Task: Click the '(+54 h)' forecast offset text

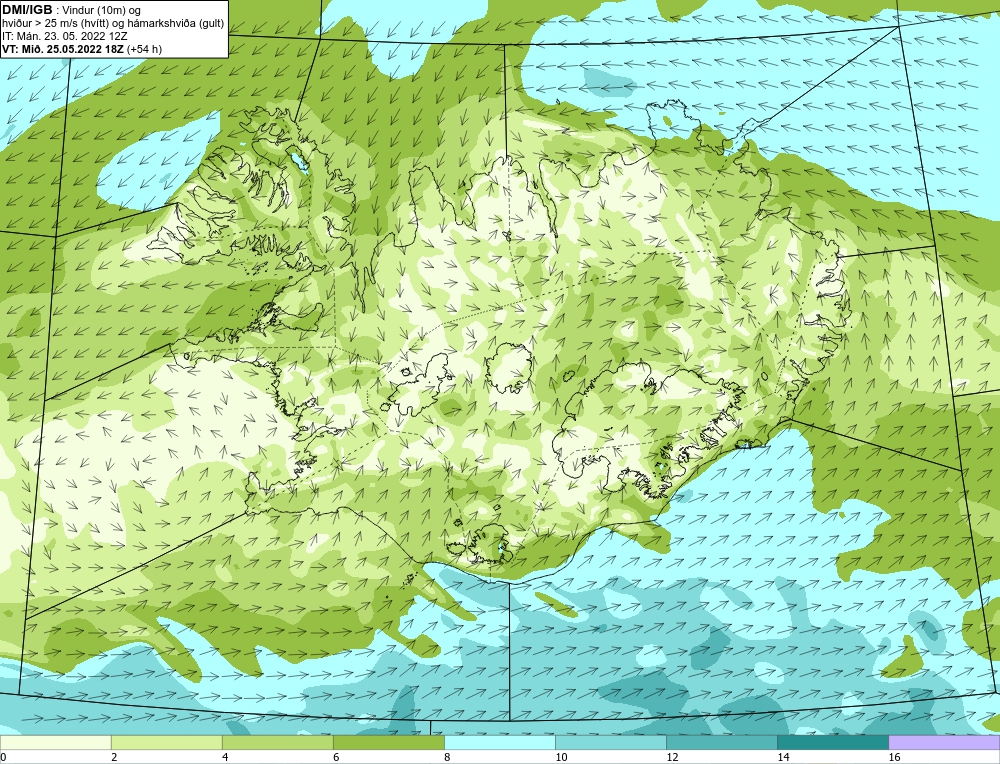Action: (145, 49)
